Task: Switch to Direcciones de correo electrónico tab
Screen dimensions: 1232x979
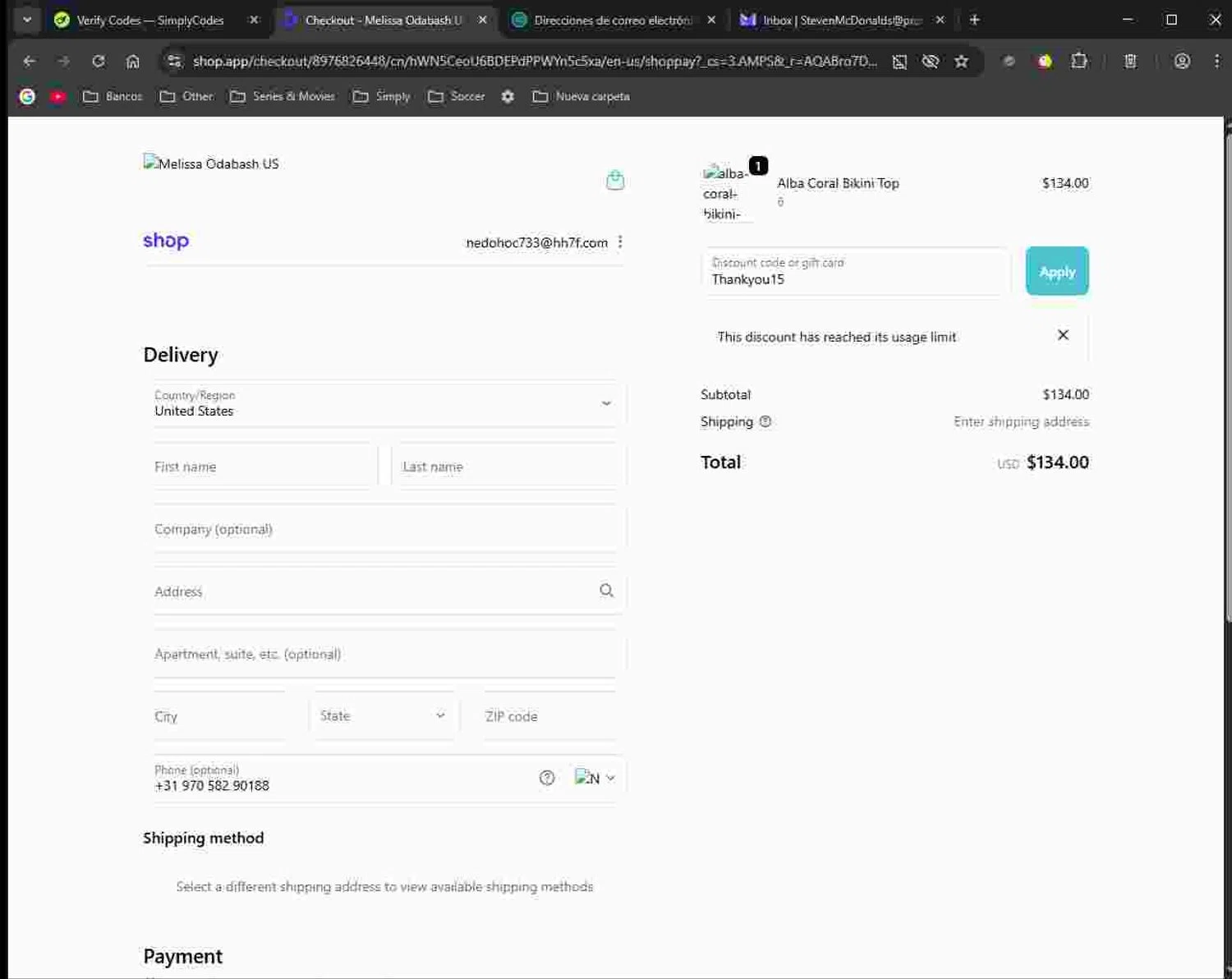Action: pyautogui.click(x=613, y=20)
